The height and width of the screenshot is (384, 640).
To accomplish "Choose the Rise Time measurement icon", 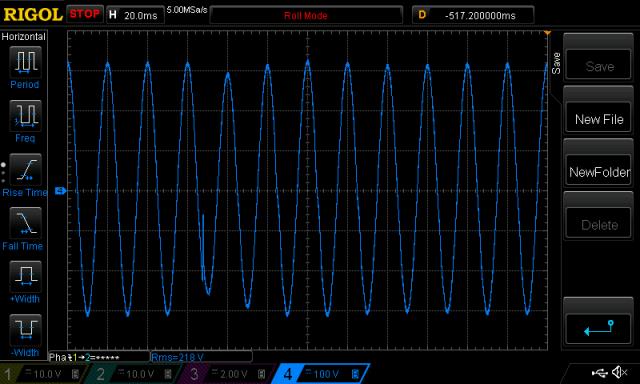I will click(x=25, y=169).
